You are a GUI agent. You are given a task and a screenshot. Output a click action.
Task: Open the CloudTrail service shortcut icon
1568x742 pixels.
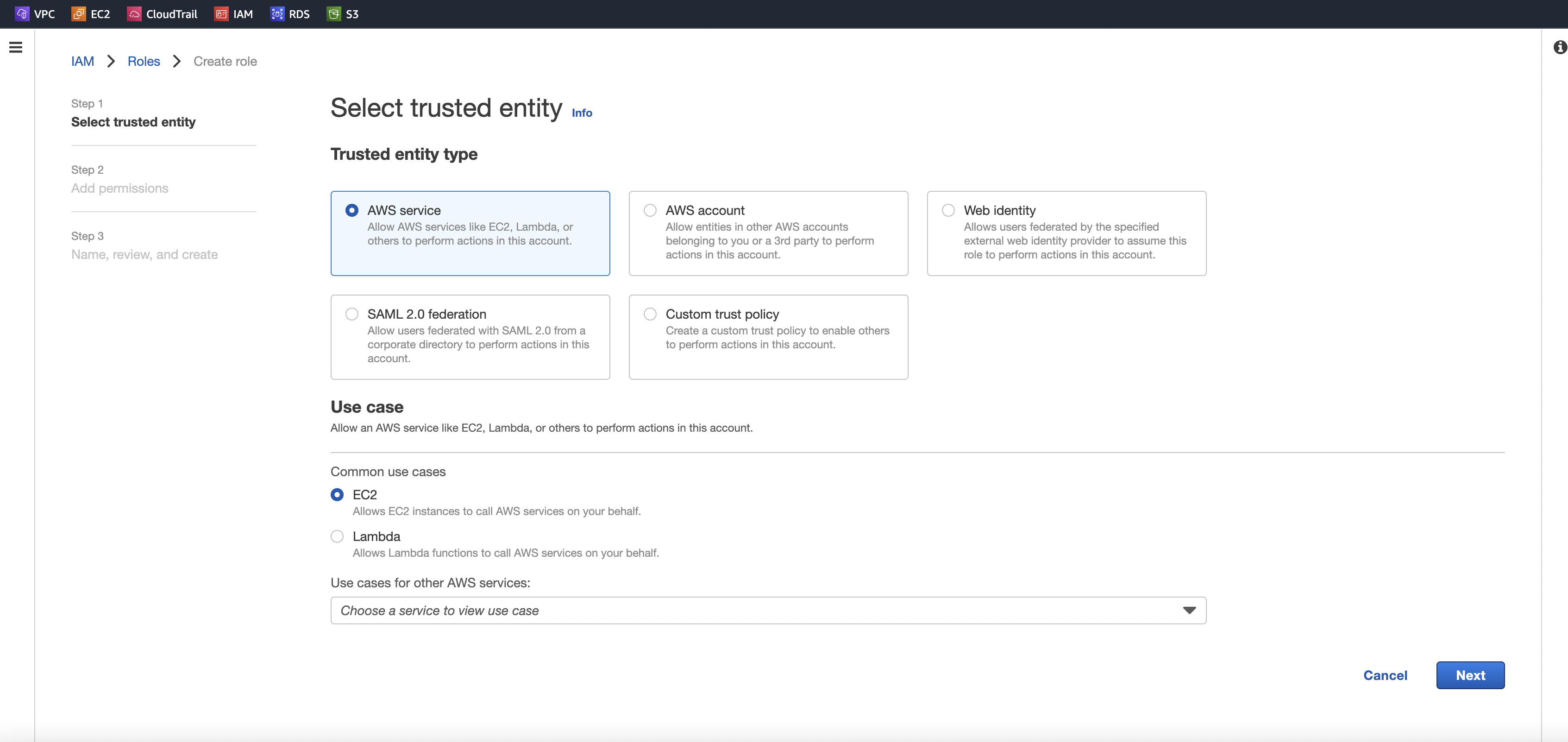[x=134, y=14]
